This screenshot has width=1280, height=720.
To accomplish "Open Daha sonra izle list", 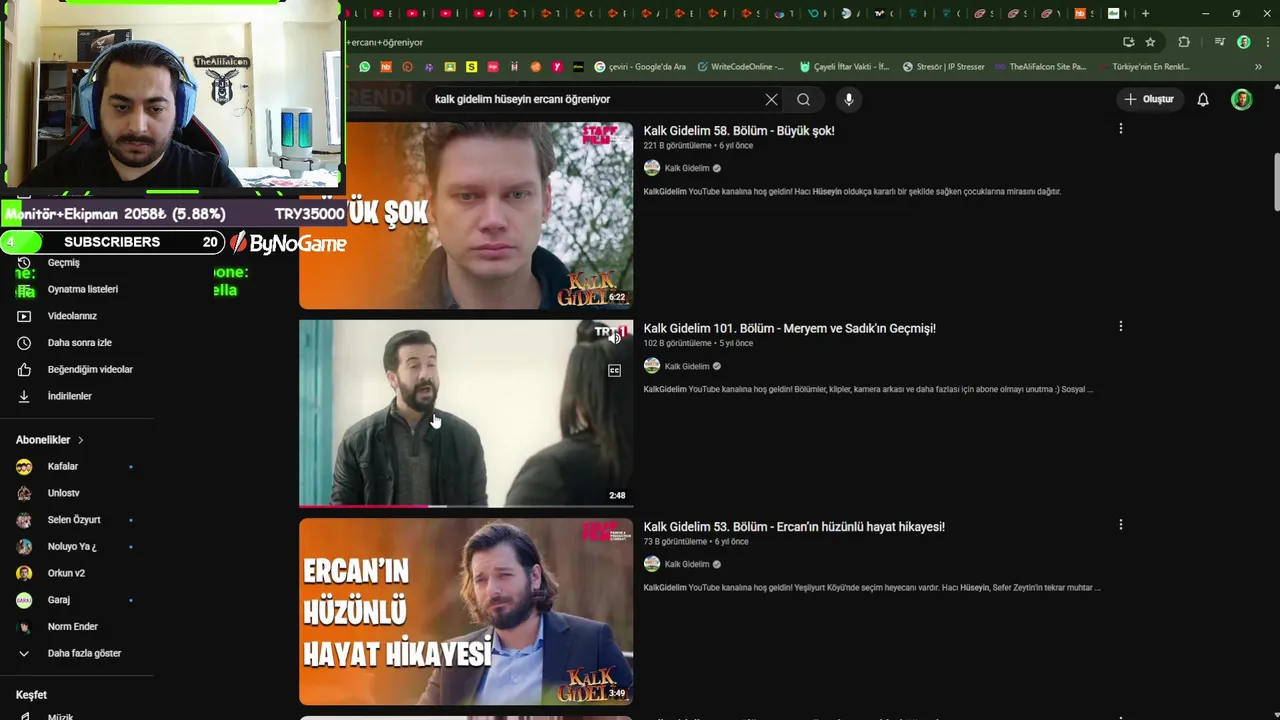I will point(79,343).
